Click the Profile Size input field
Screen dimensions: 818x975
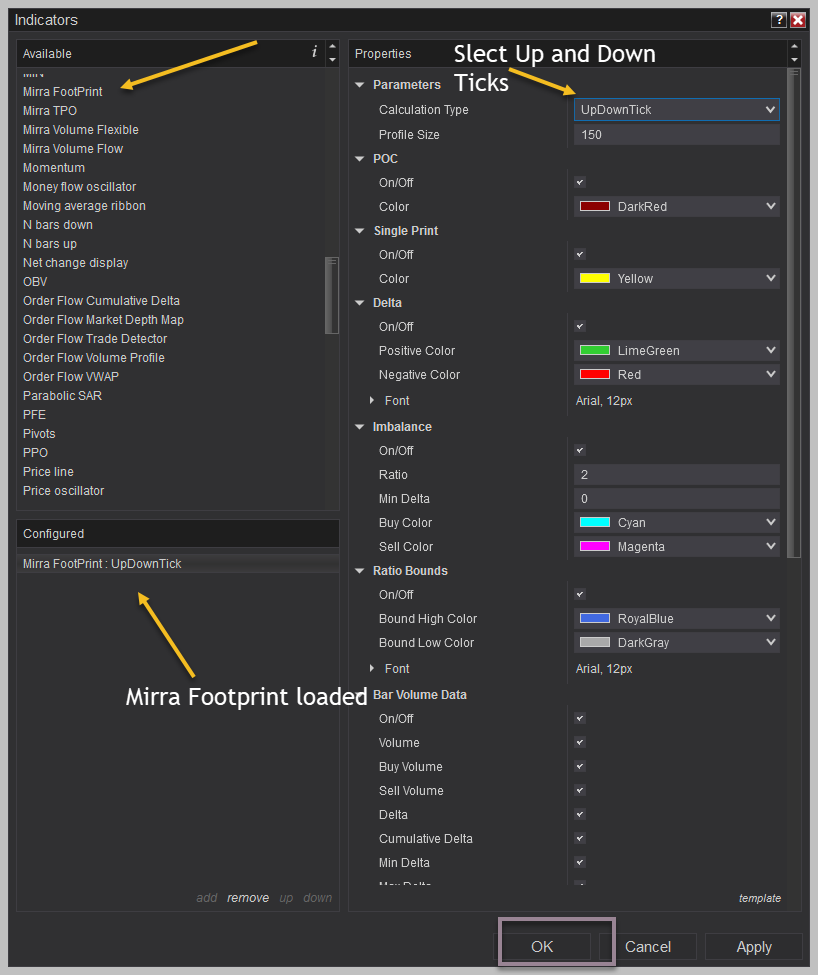click(x=676, y=134)
